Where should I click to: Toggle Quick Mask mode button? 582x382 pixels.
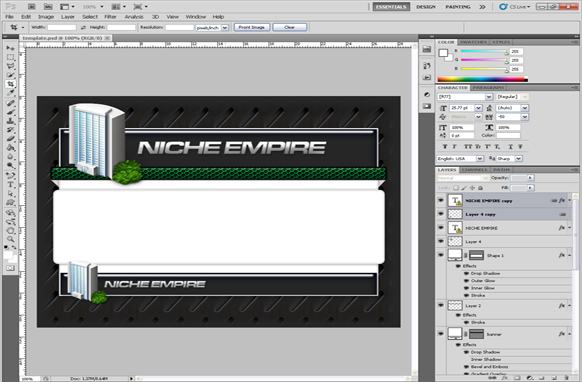(10, 268)
